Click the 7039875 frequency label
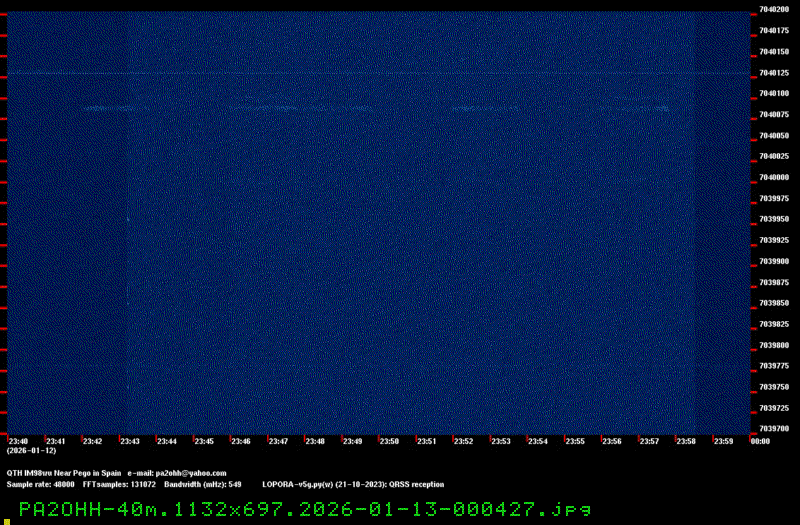The image size is (800, 525). click(774, 282)
